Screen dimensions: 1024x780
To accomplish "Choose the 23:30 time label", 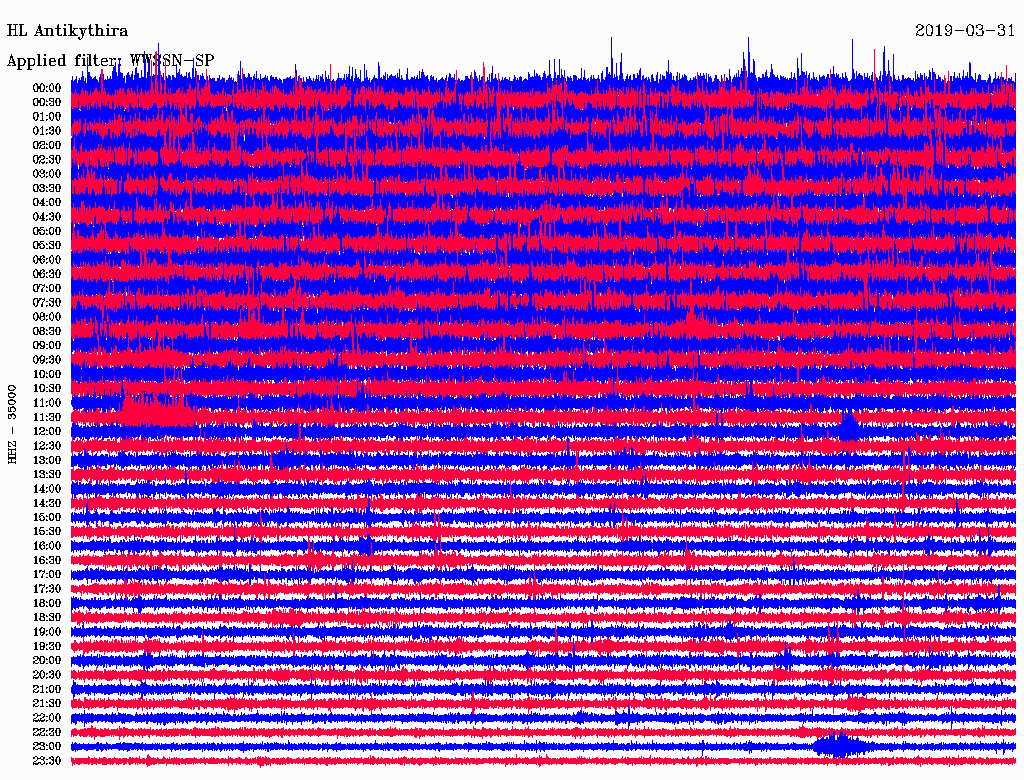I will (x=47, y=760).
